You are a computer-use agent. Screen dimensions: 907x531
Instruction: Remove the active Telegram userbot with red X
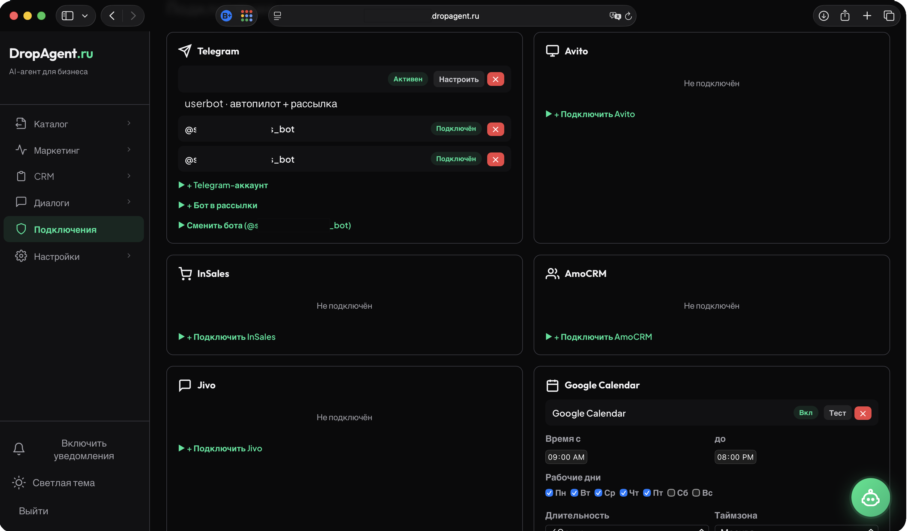496,79
